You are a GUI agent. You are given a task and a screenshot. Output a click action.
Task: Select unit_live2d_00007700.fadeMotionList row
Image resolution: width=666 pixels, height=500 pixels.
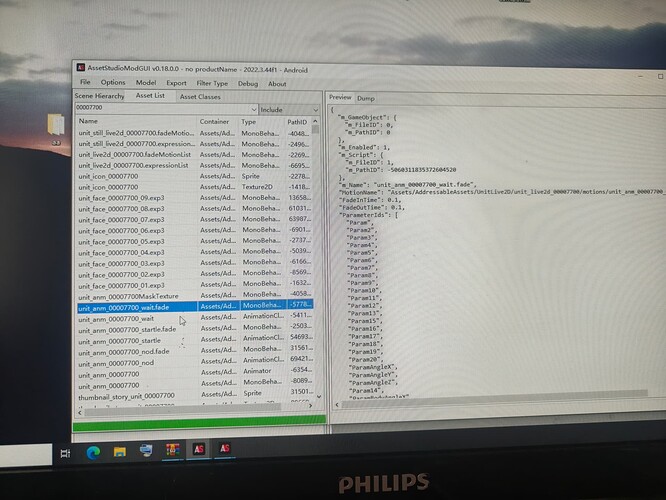click(195, 155)
